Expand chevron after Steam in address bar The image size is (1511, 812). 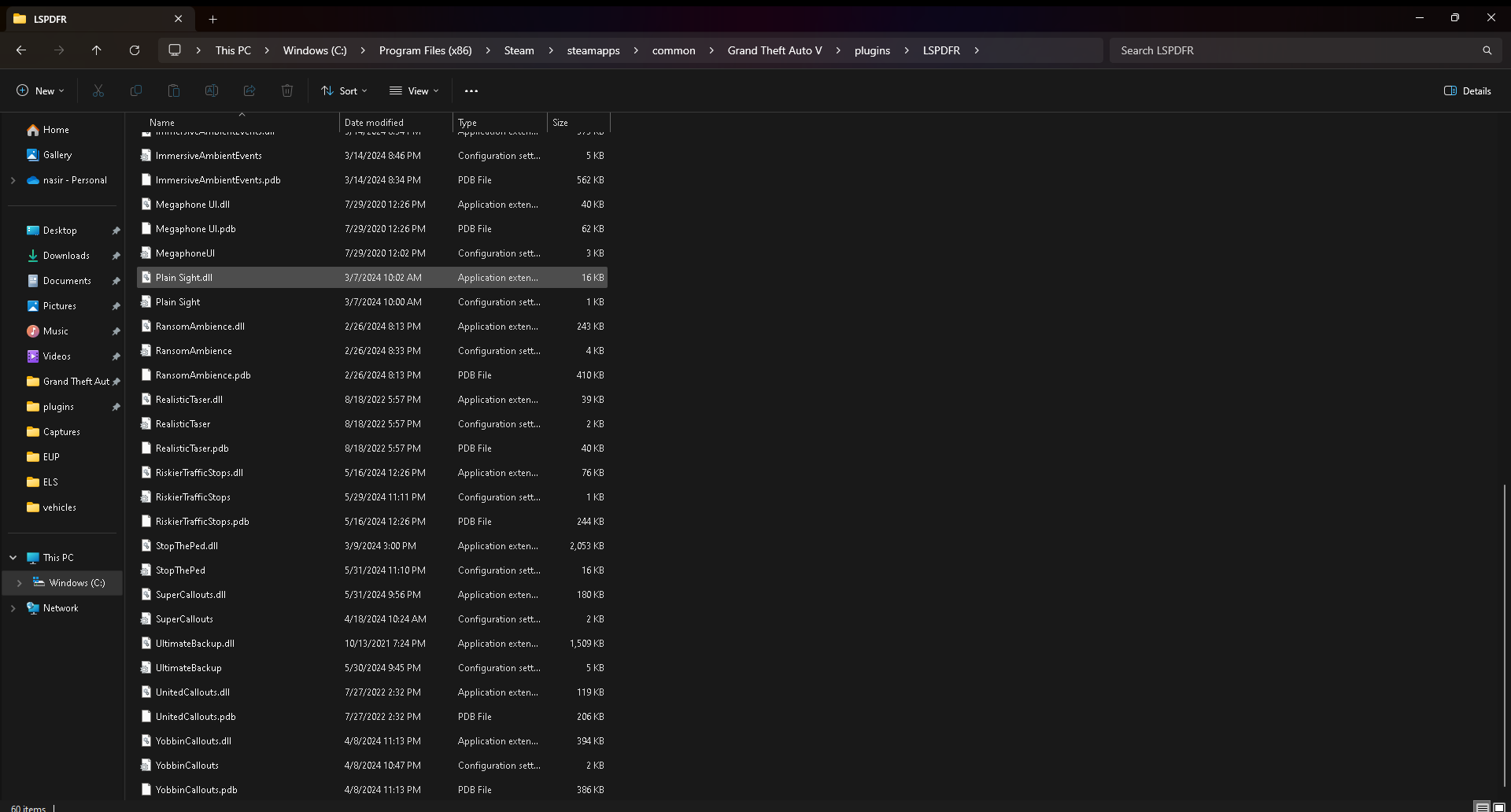pos(551,50)
